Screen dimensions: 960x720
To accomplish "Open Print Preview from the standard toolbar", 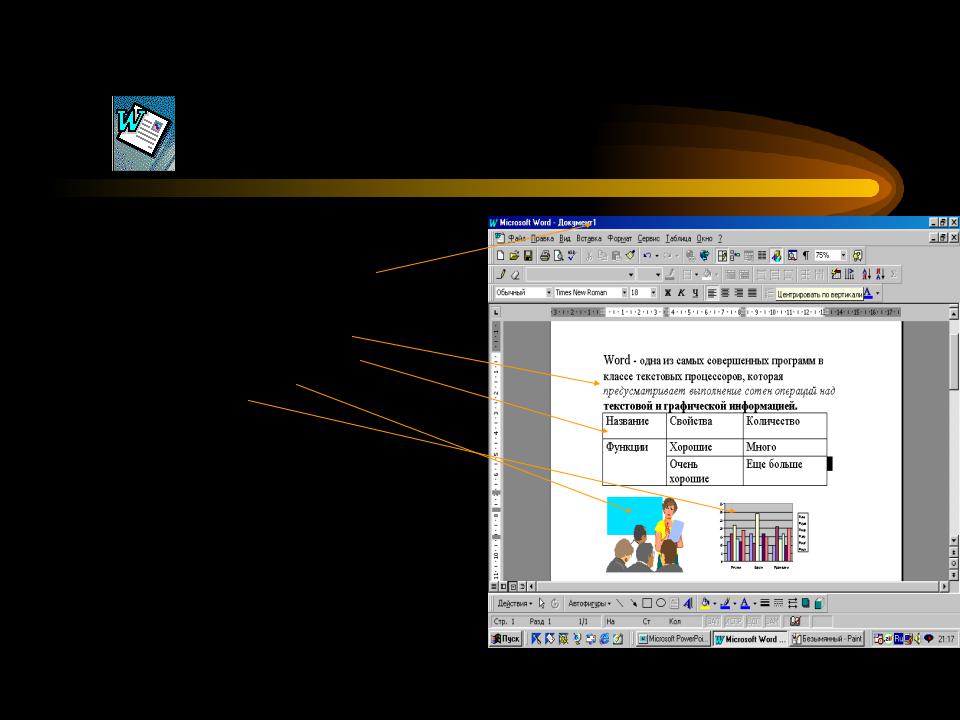I will pos(558,255).
